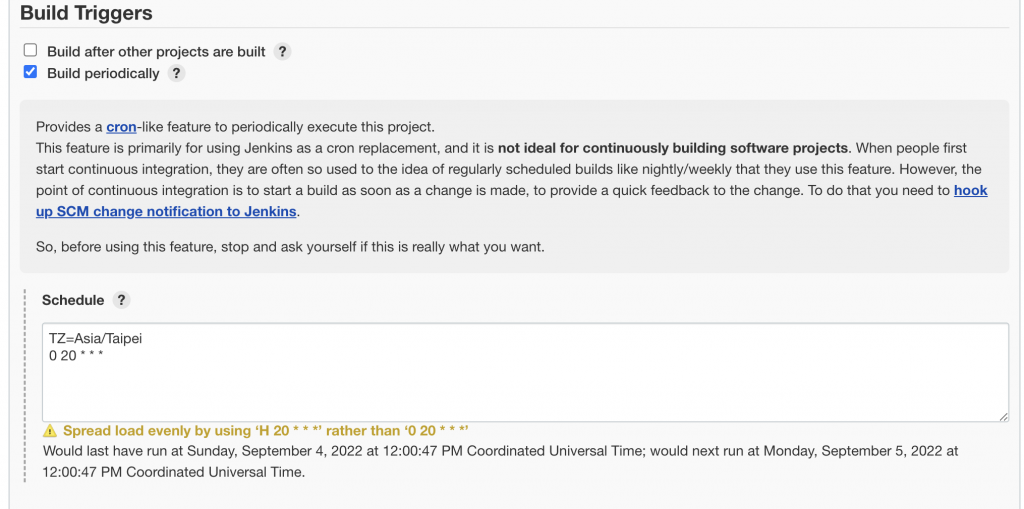
Task: Grab the Schedule textarea resize handle
Action: click(x=1002, y=415)
